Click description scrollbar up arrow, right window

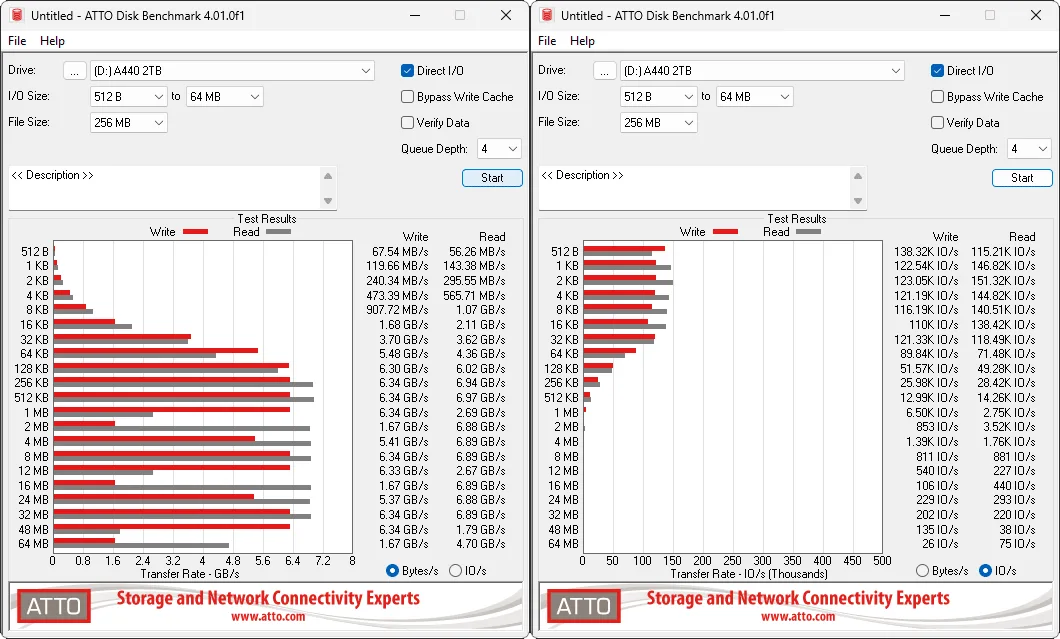pyautogui.click(x=858, y=176)
